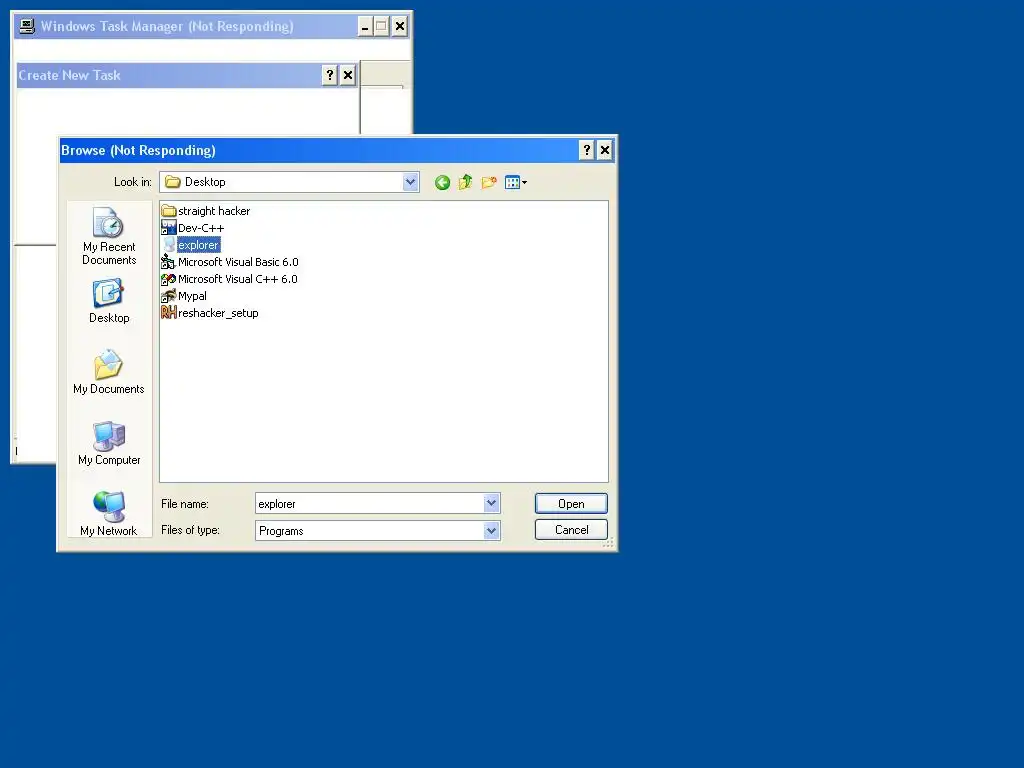Click the explorer file icon
This screenshot has width=1024, height=768.
pyautogui.click(x=168, y=245)
